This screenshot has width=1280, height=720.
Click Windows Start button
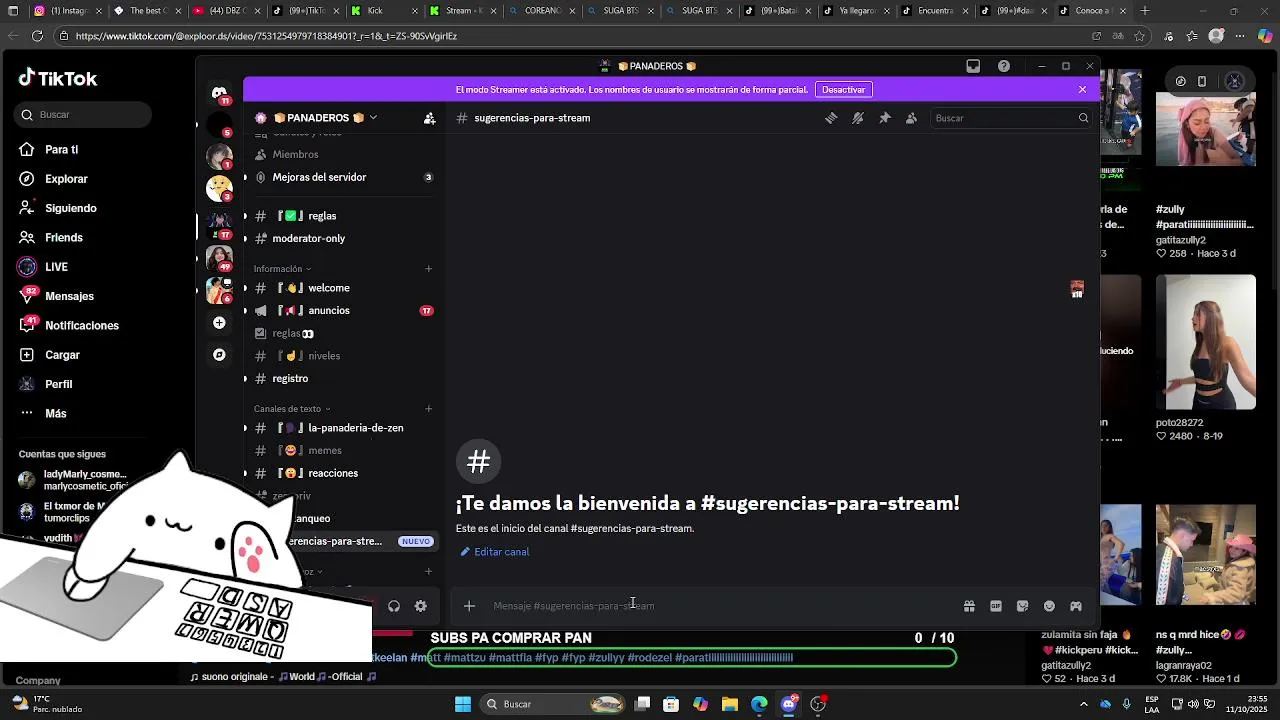pos(463,704)
